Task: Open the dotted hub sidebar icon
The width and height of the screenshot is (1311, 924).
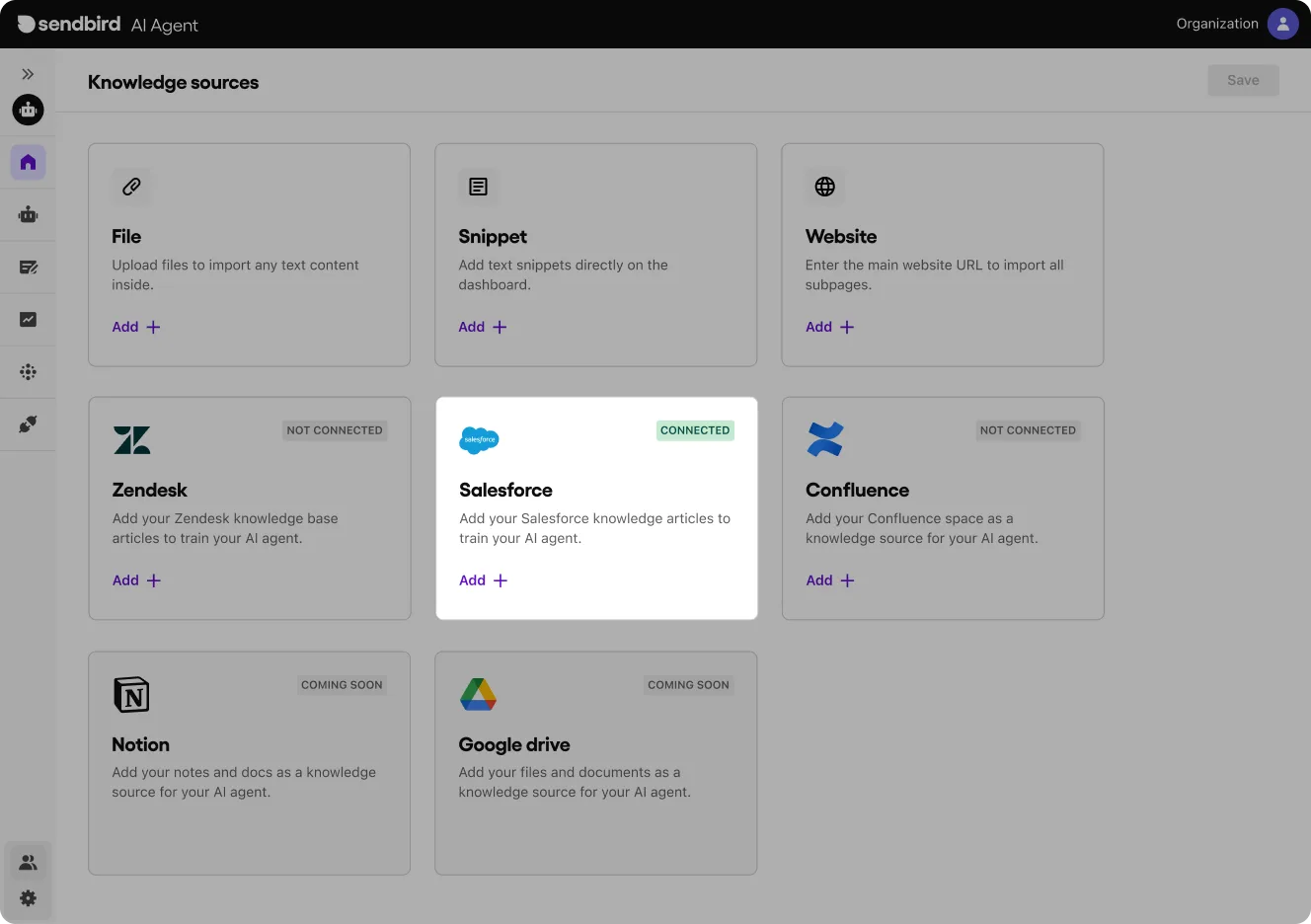Action: pos(28,372)
